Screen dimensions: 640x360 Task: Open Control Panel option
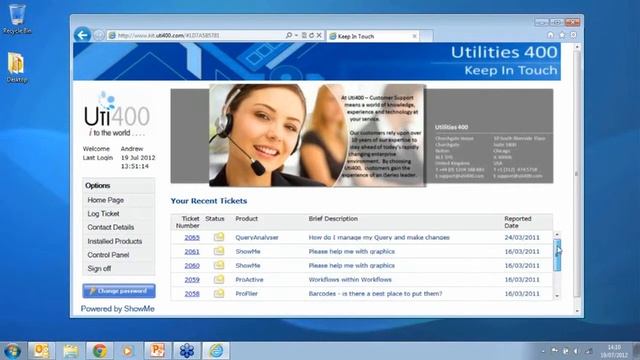click(108, 255)
